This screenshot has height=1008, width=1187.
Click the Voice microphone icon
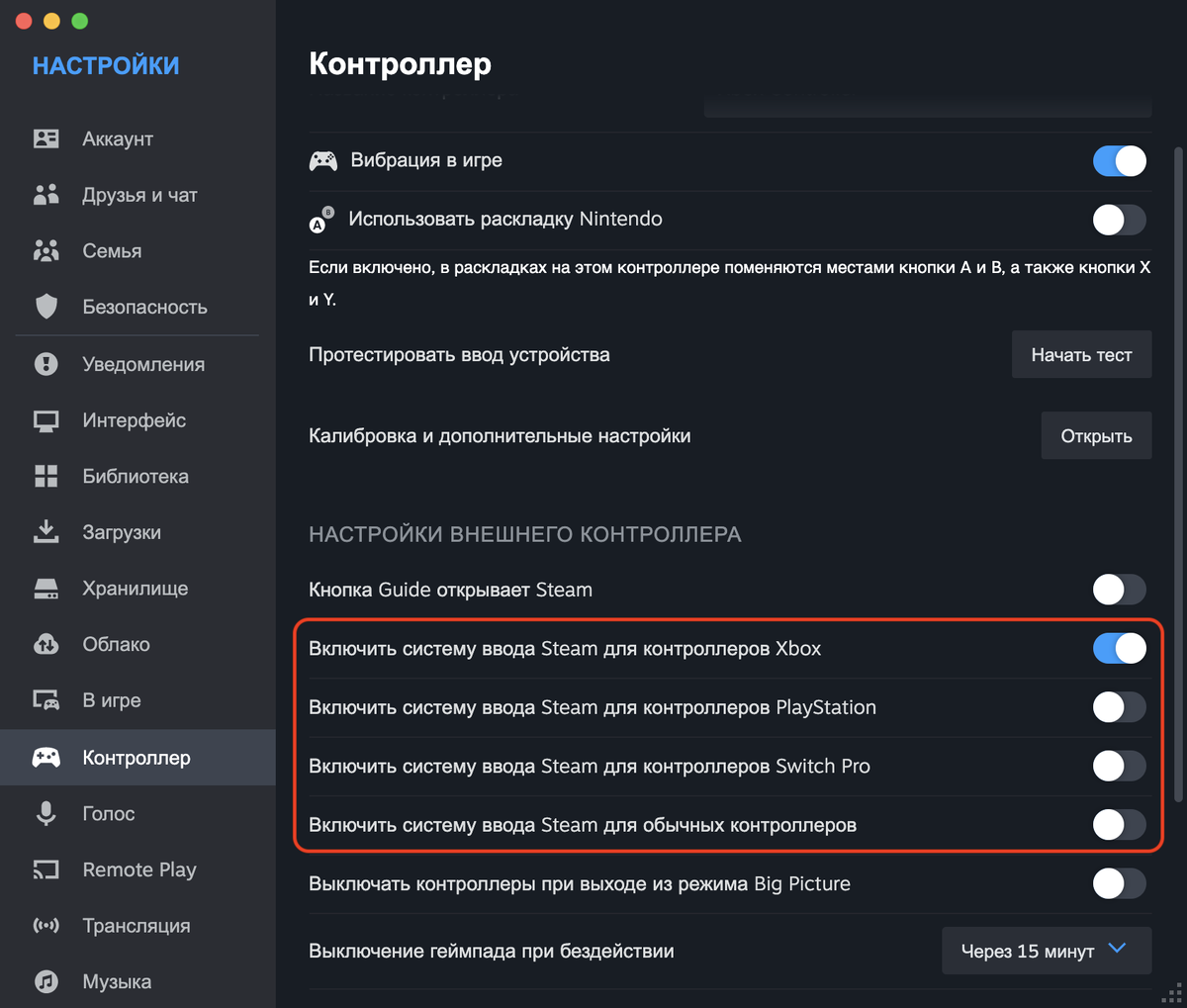(x=46, y=813)
